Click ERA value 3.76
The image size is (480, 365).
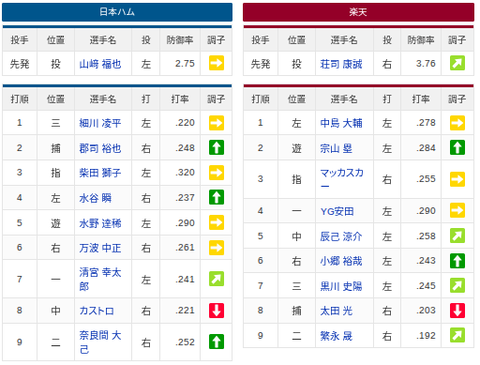pos(426,63)
